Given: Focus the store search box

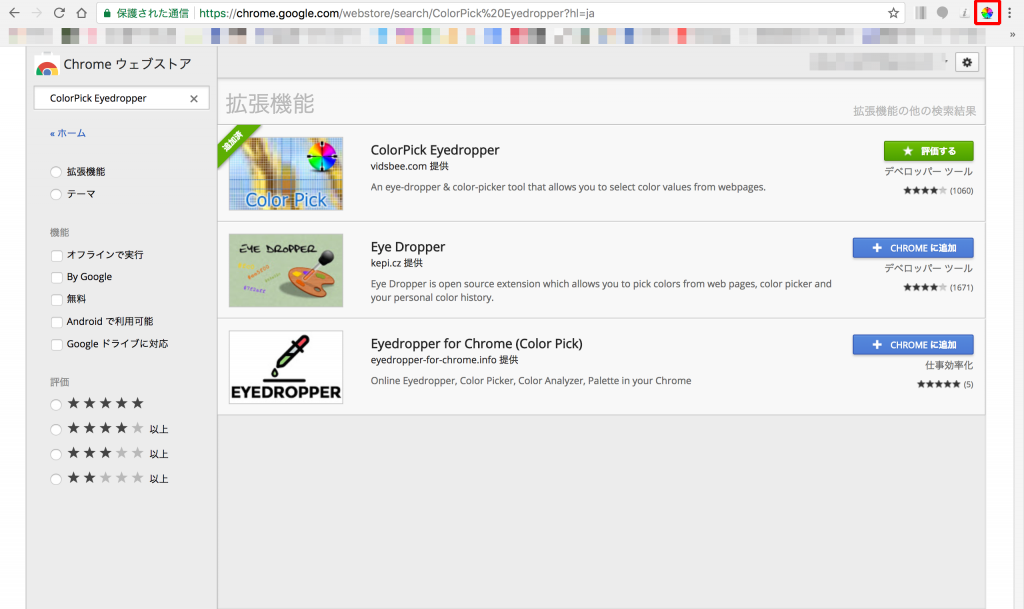Looking at the screenshot, I should pos(121,98).
